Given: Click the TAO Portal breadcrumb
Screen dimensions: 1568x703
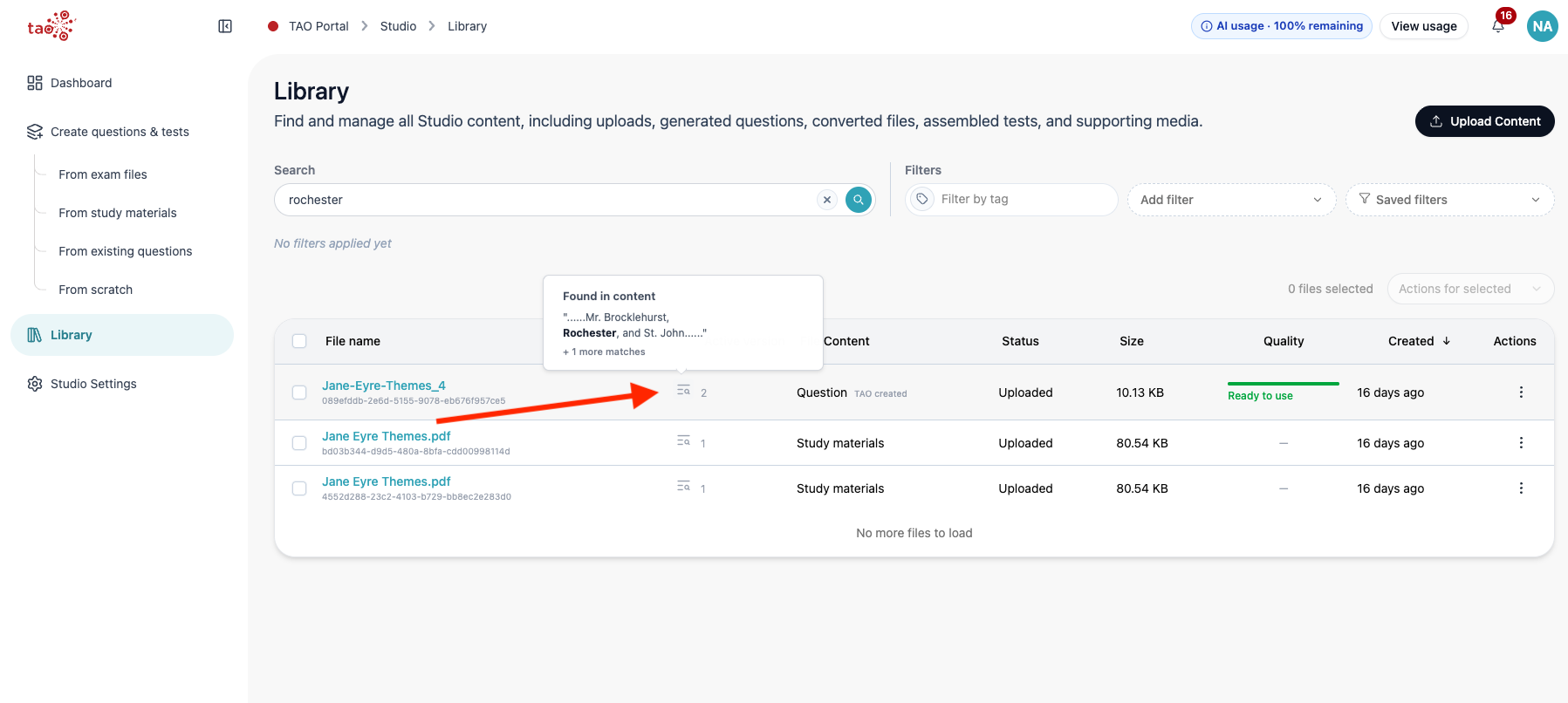Looking at the screenshot, I should tap(318, 26).
